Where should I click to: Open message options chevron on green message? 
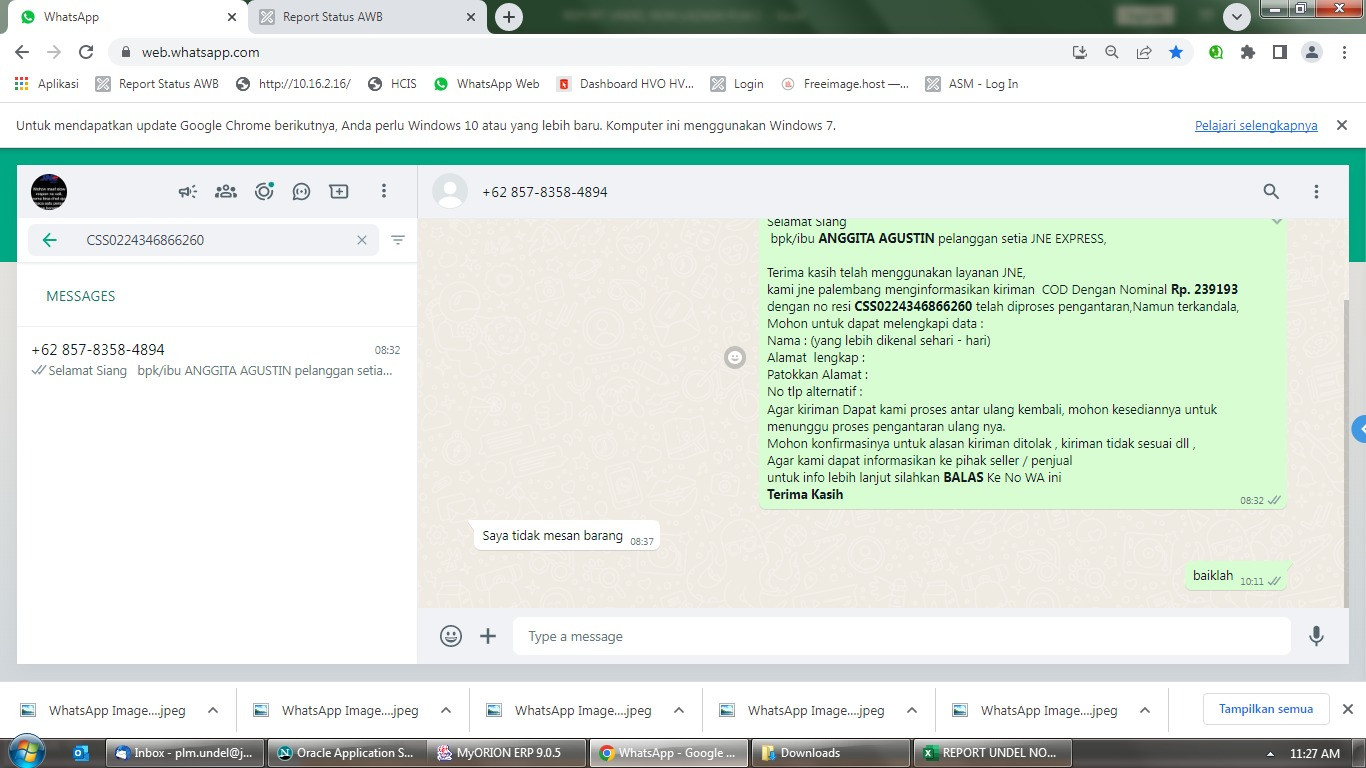pos(1276,221)
